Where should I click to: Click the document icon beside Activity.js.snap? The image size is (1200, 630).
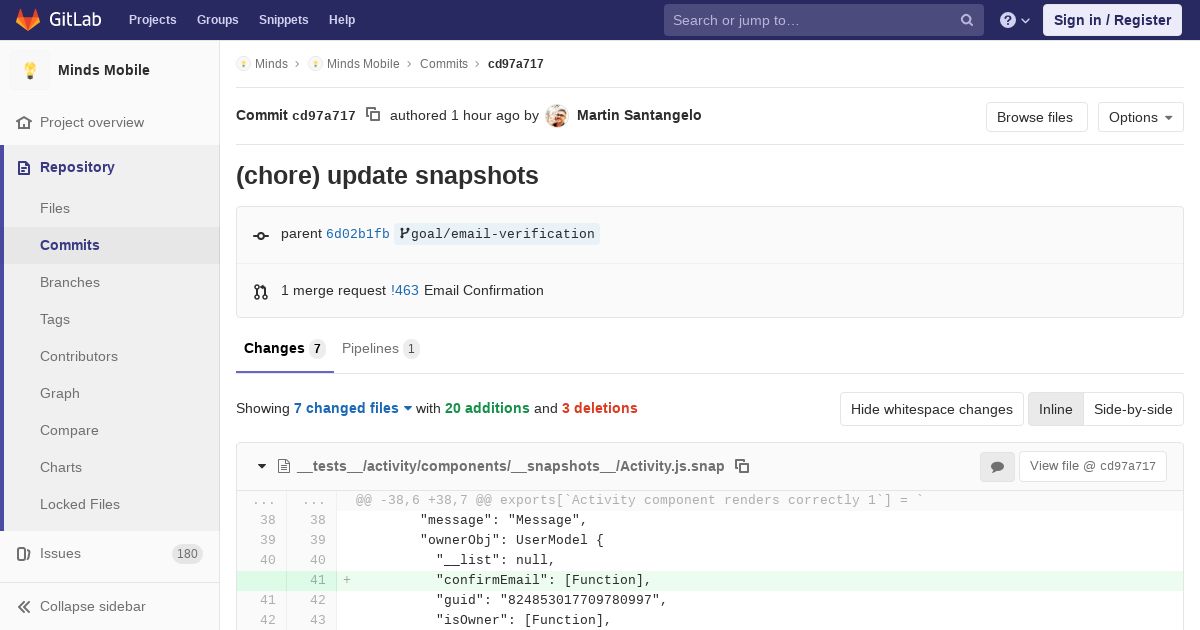284,466
